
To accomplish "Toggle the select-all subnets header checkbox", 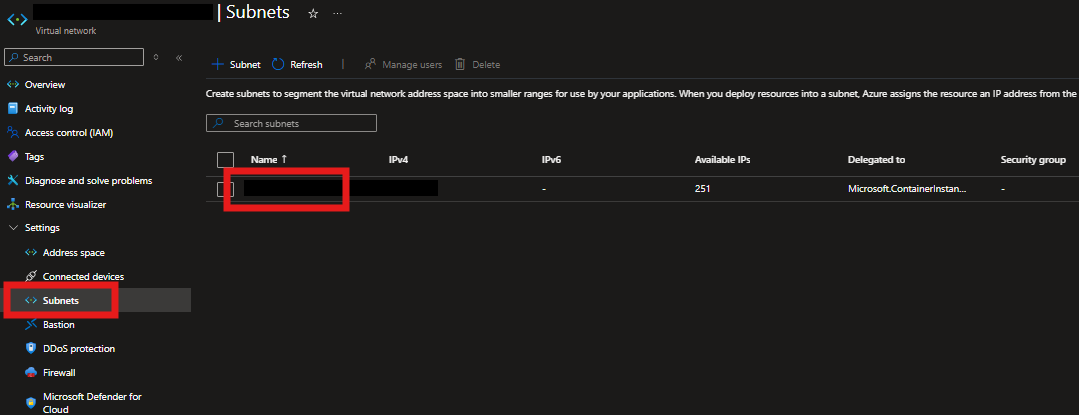I will tap(225, 160).
